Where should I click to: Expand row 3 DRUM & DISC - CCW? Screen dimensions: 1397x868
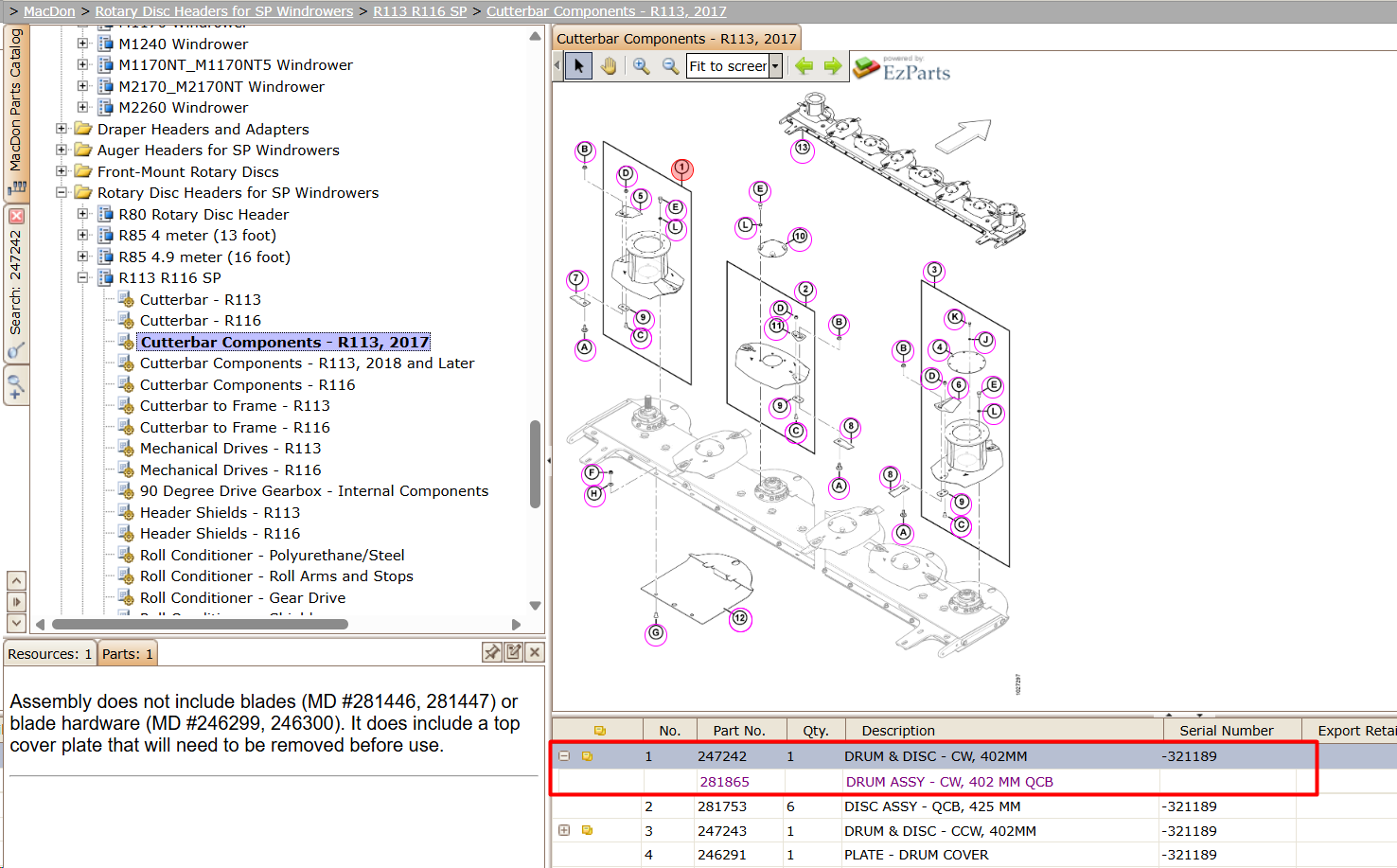564,830
